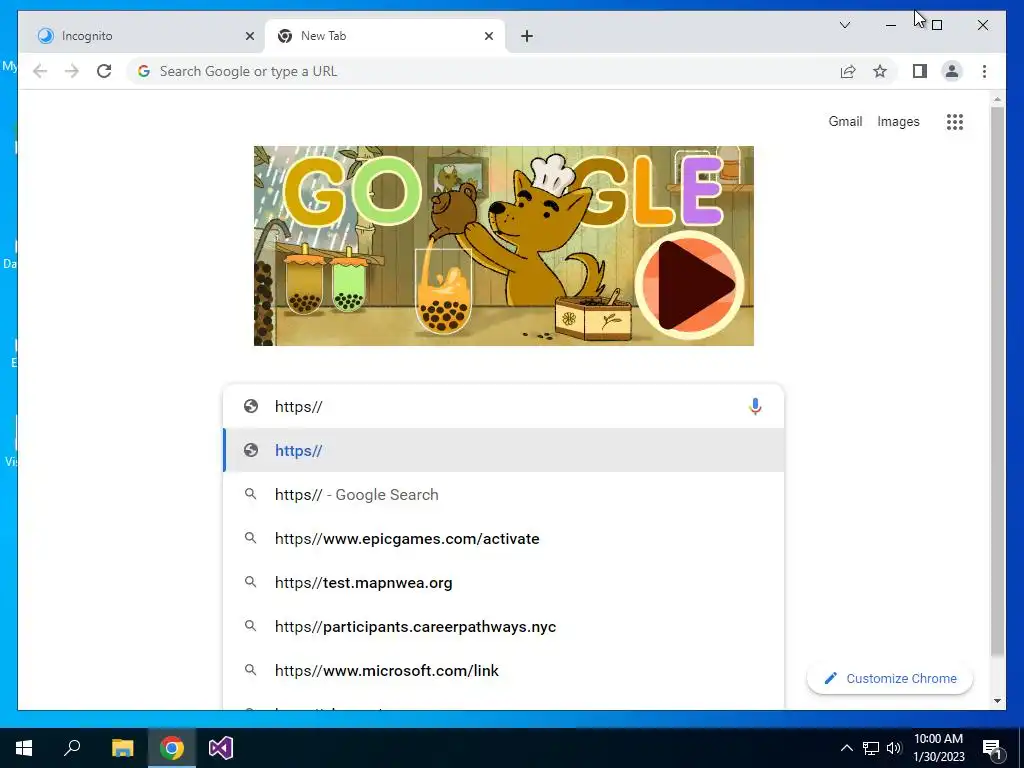
Task: Click the Google search box containing https//
Action: coord(503,406)
